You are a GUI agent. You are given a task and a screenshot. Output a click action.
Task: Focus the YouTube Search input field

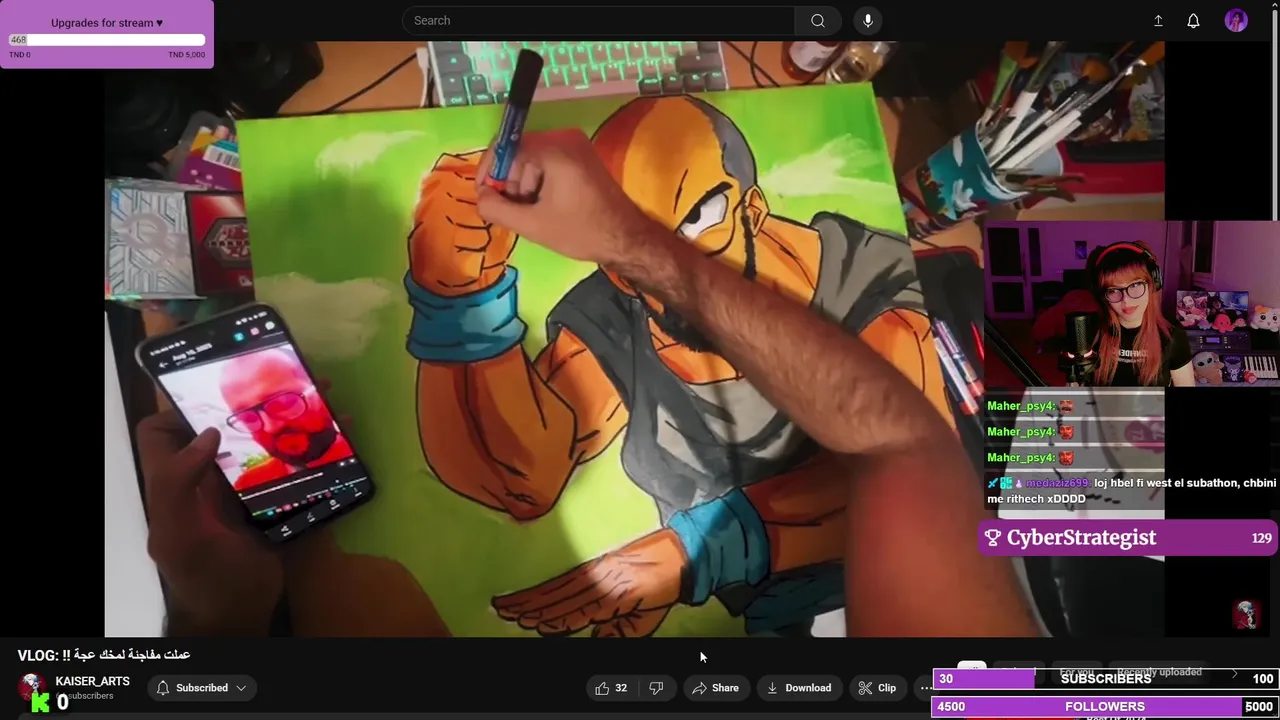tap(599, 20)
